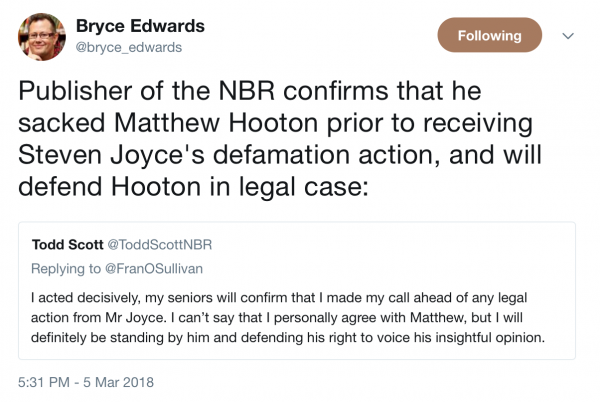Toggle the Following button
This screenshot has width=600, height=402.
pos(490,37)
